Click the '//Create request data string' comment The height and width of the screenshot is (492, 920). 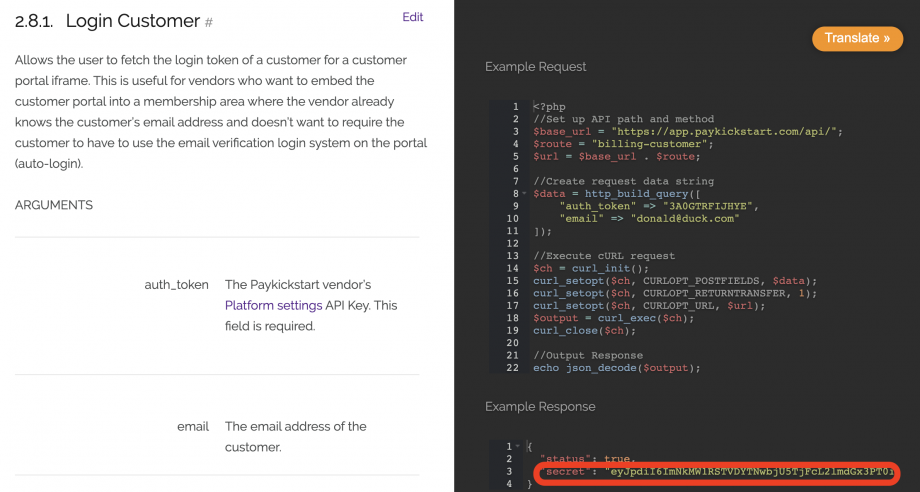623,181
